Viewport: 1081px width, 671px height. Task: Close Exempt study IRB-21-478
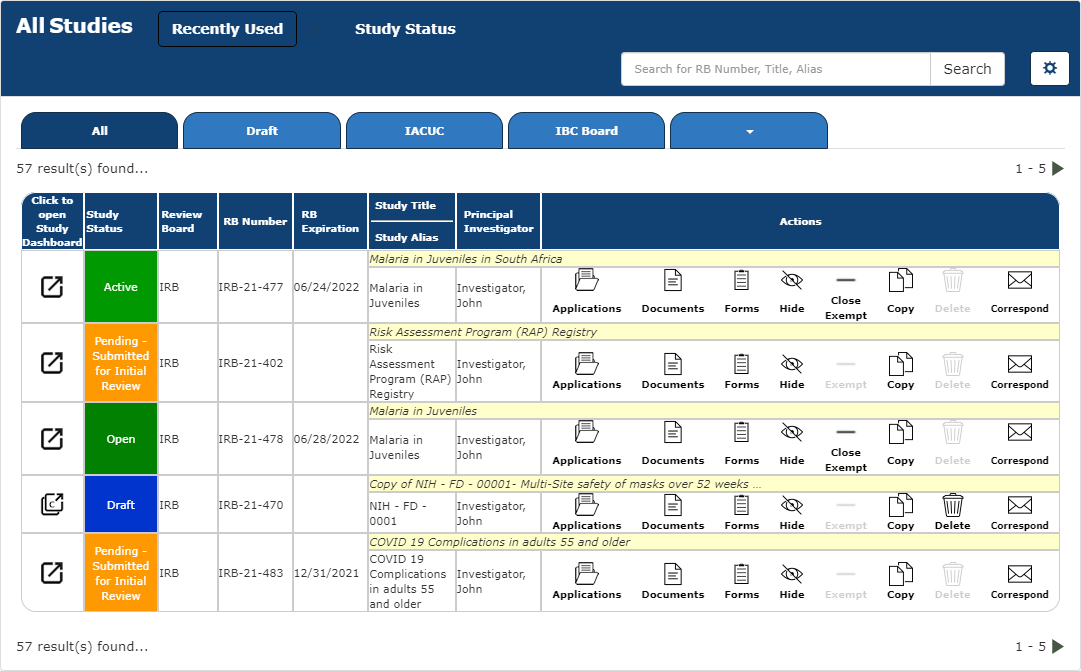coord(846,449)
